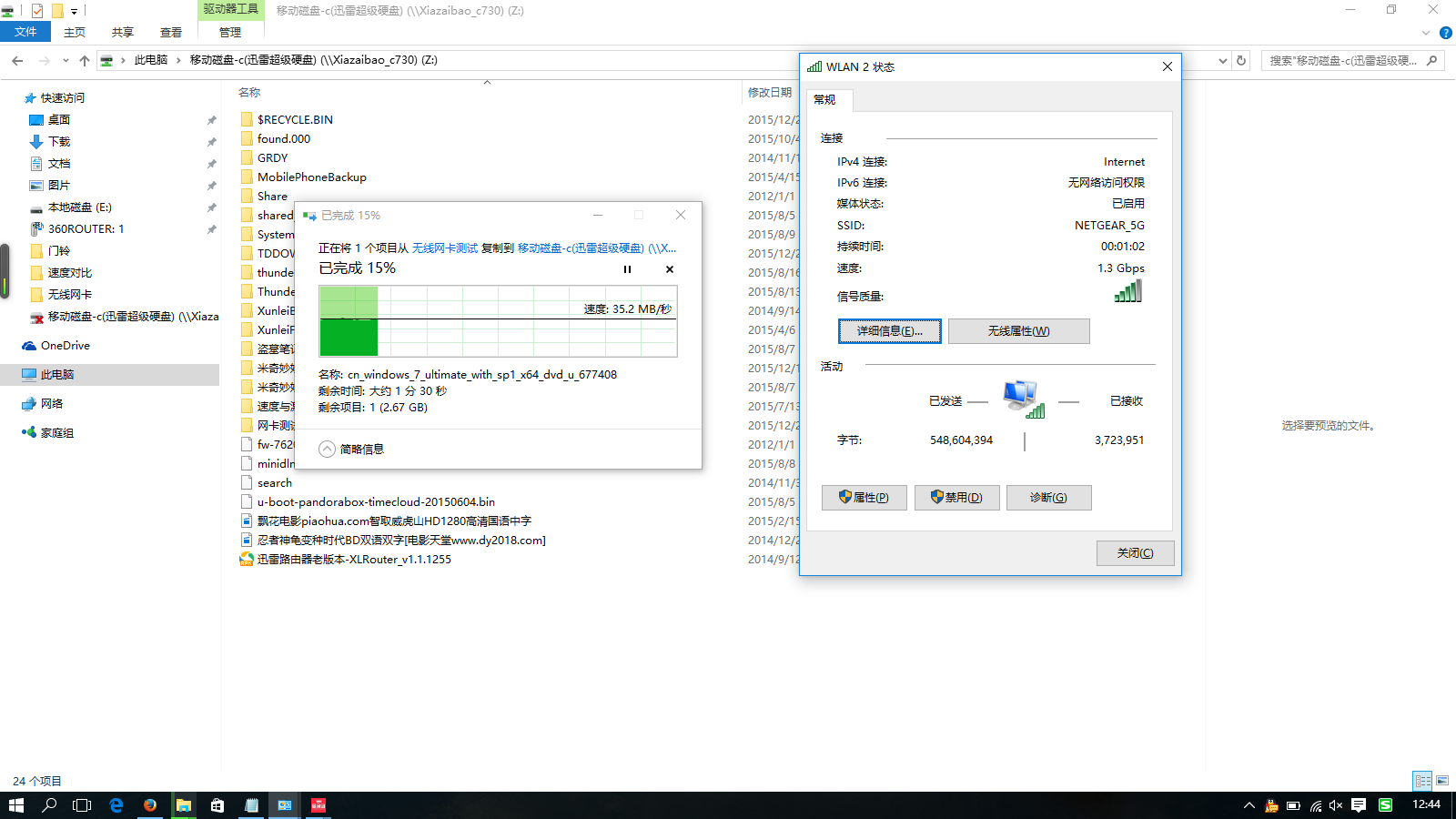Image resolution: width=1456 pixels, height=819 pixels.
Task: Click the muted volume tray icon
Action: 1336,805
